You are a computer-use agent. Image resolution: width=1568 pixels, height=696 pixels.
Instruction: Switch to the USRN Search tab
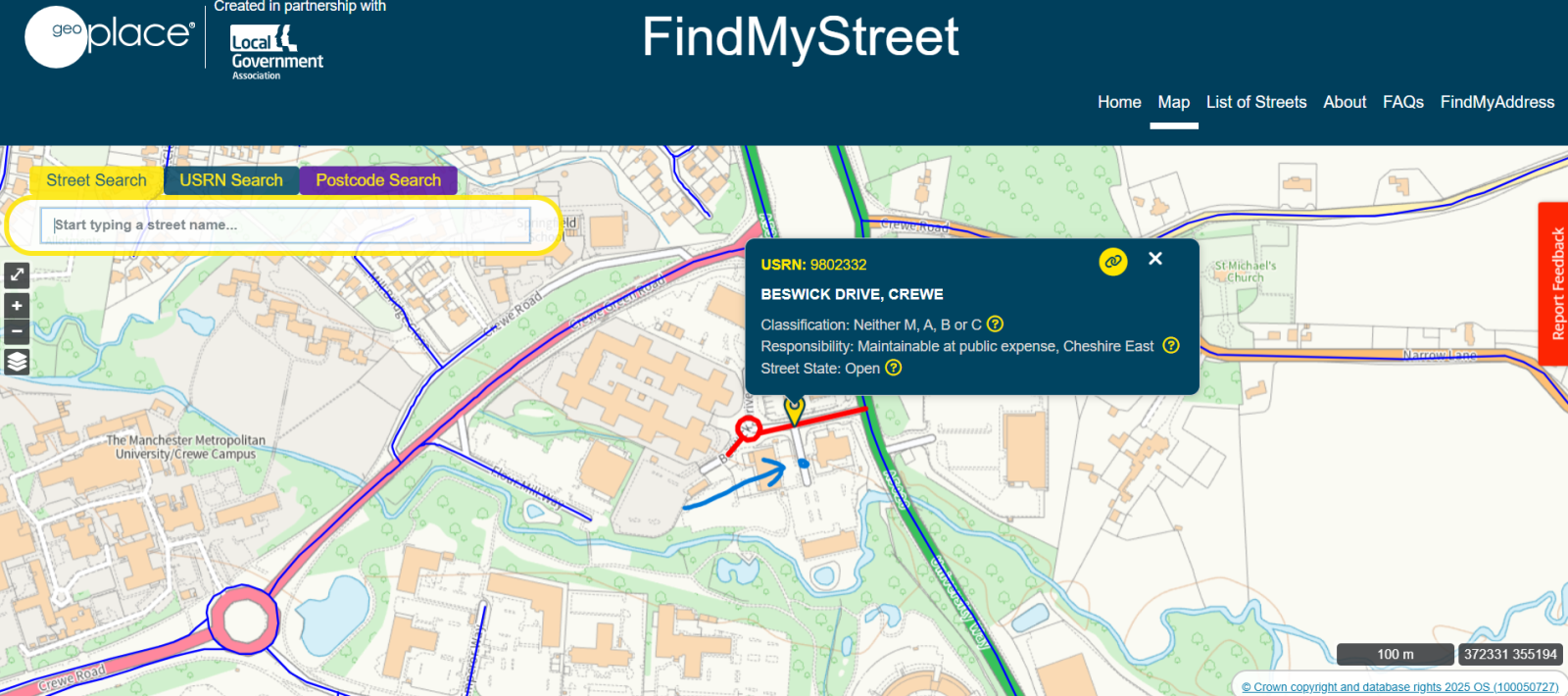231,180
